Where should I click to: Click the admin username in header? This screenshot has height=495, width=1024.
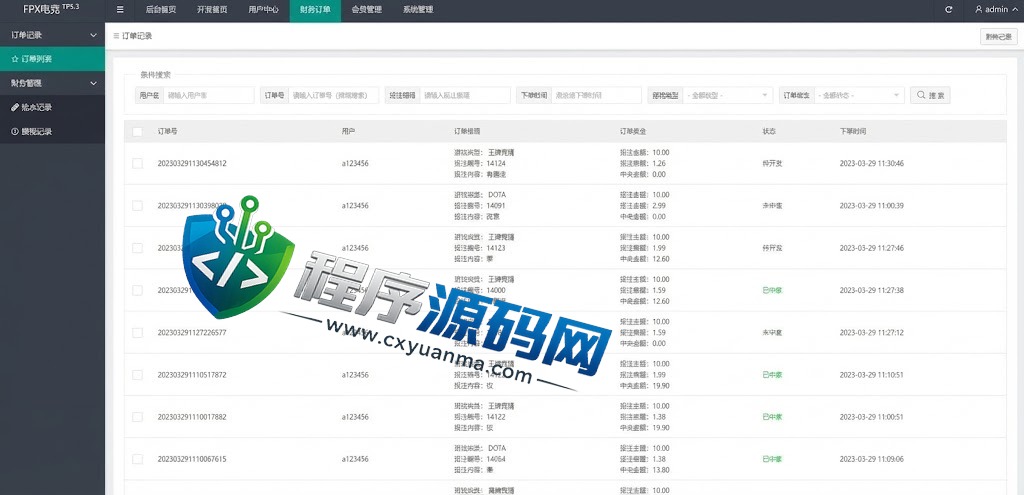pyautogui.click(x=997, y=10)
